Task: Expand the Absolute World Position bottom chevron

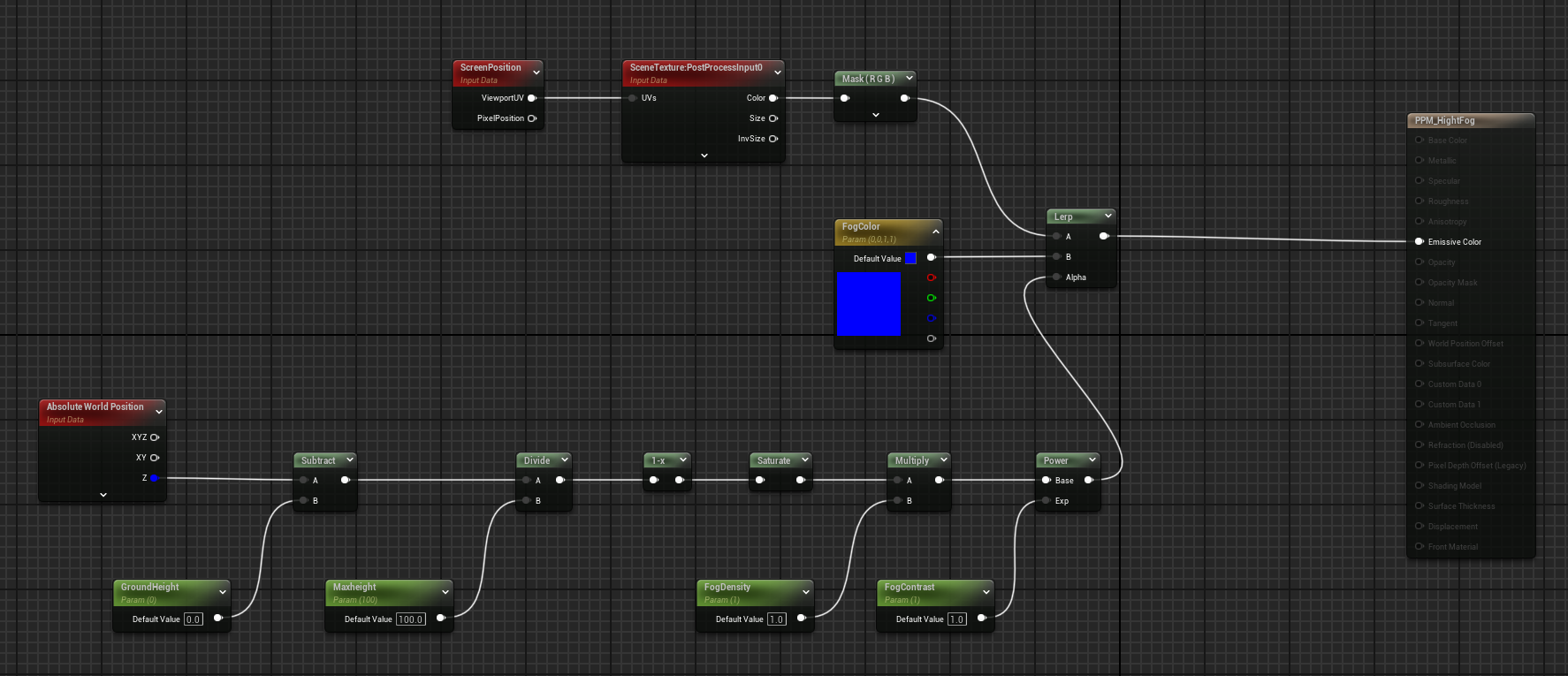Action: coord(103,495)
